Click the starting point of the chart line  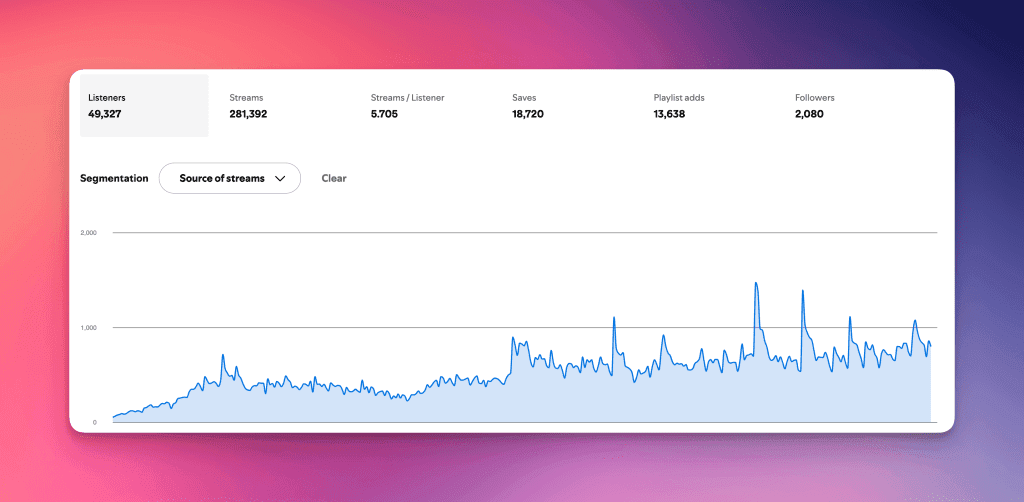(114, 416)
